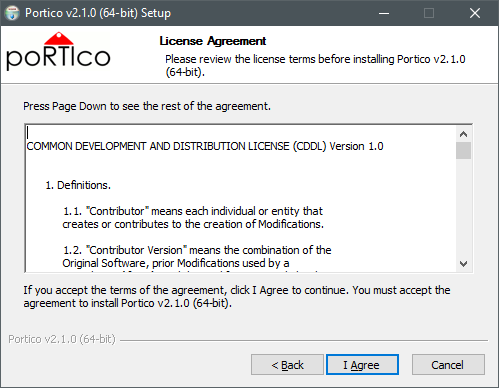The width and height of the screenshot is (499, 388).
Task: Click the I Agree button
Action: [362, 365]
